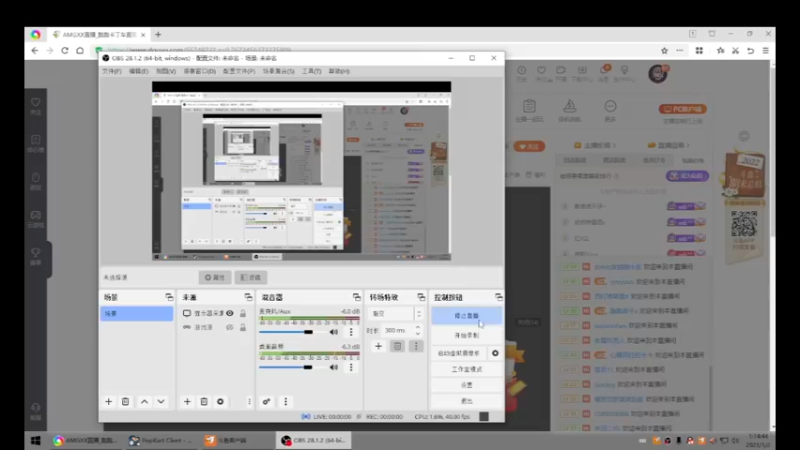This screenshot has width=800, height=450.
Task: Remove transition using the trash icon
Action: pyautogui.click(x=397, y=346)
